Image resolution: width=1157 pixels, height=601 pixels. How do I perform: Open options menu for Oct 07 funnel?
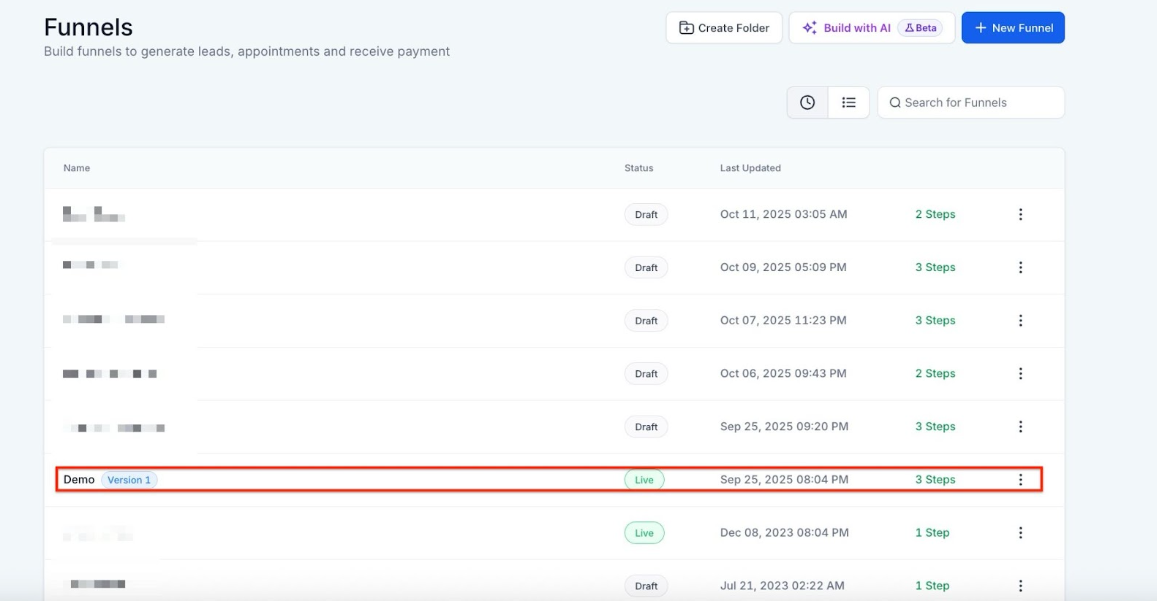coord(1020,321)
